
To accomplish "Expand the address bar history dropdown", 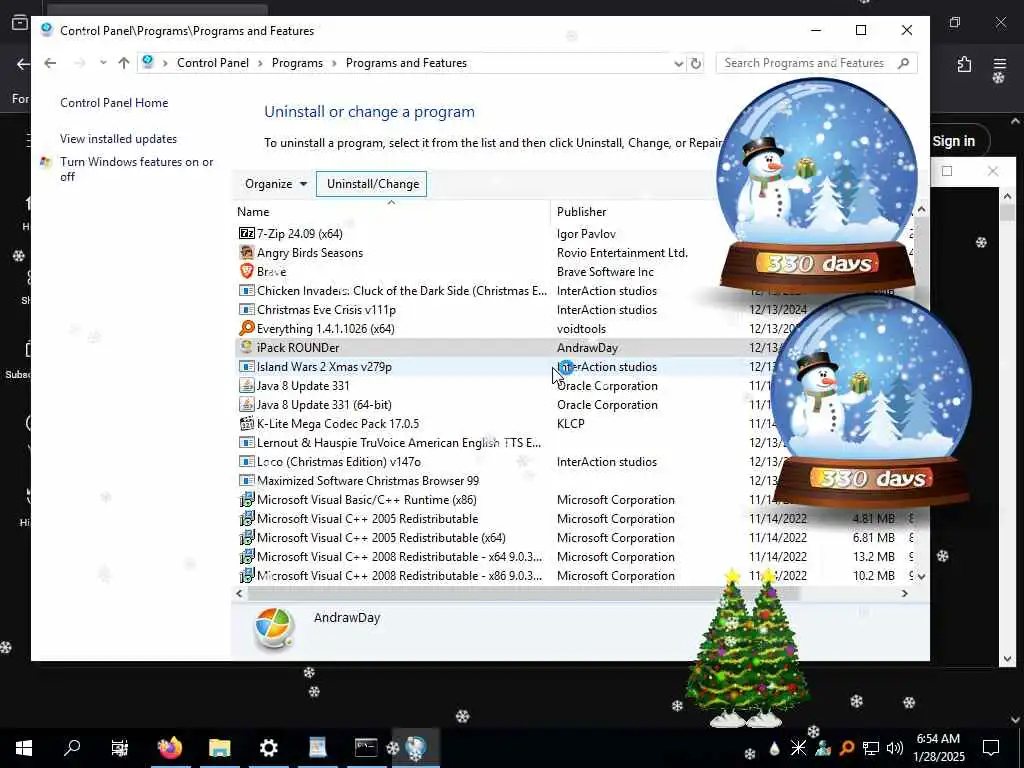I will click(x=679, y=63).
